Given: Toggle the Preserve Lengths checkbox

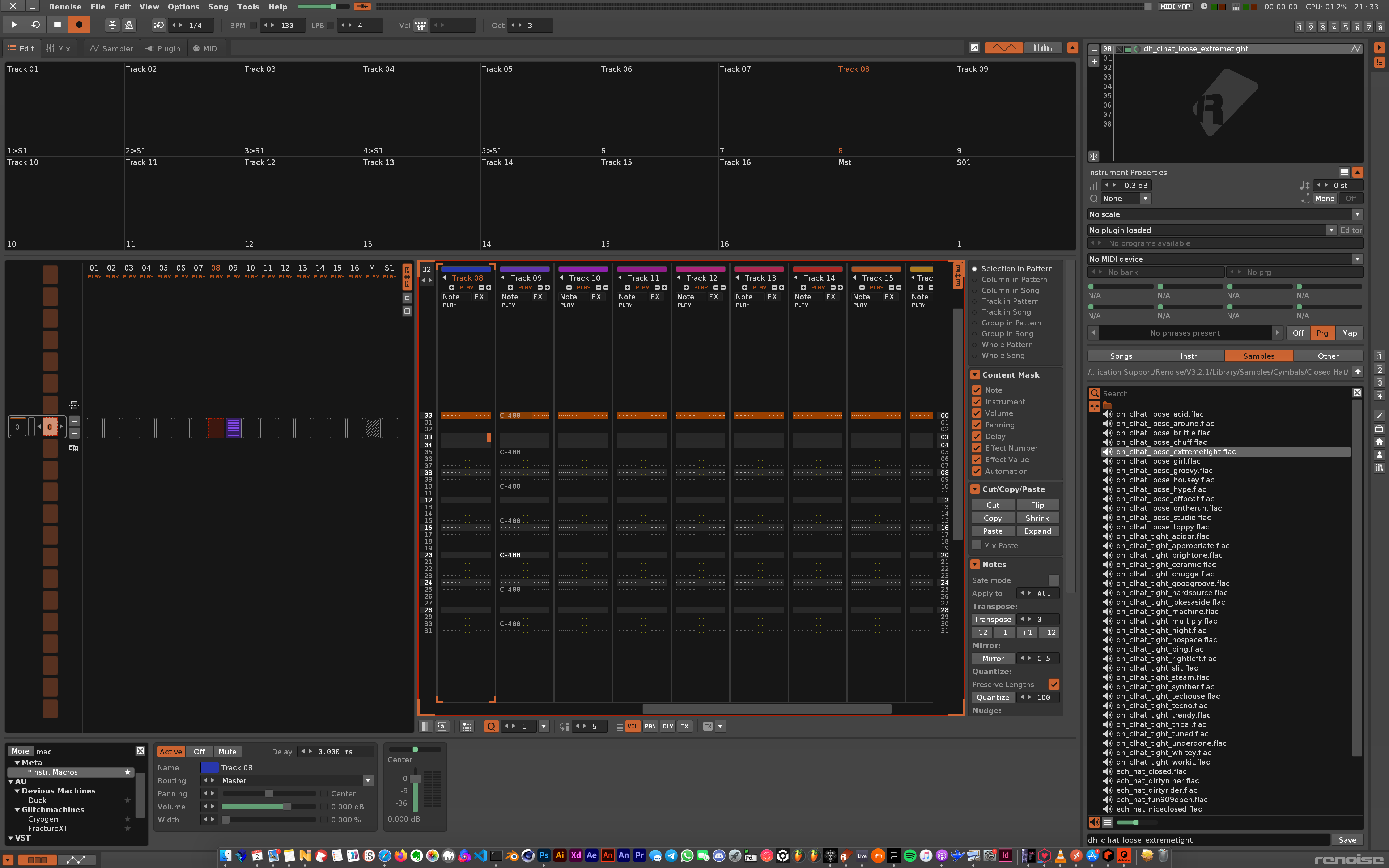Looking at the screenshot, I should click(1054, 684).
